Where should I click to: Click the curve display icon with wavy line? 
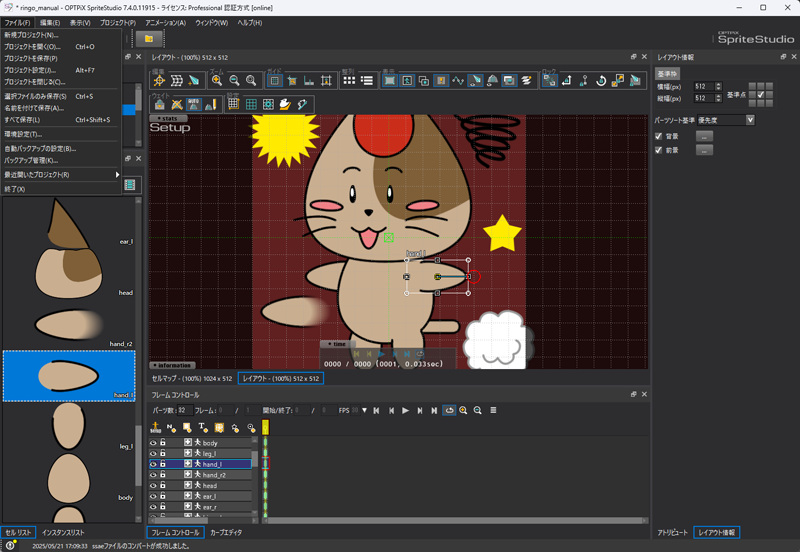(x=458, y=81)
